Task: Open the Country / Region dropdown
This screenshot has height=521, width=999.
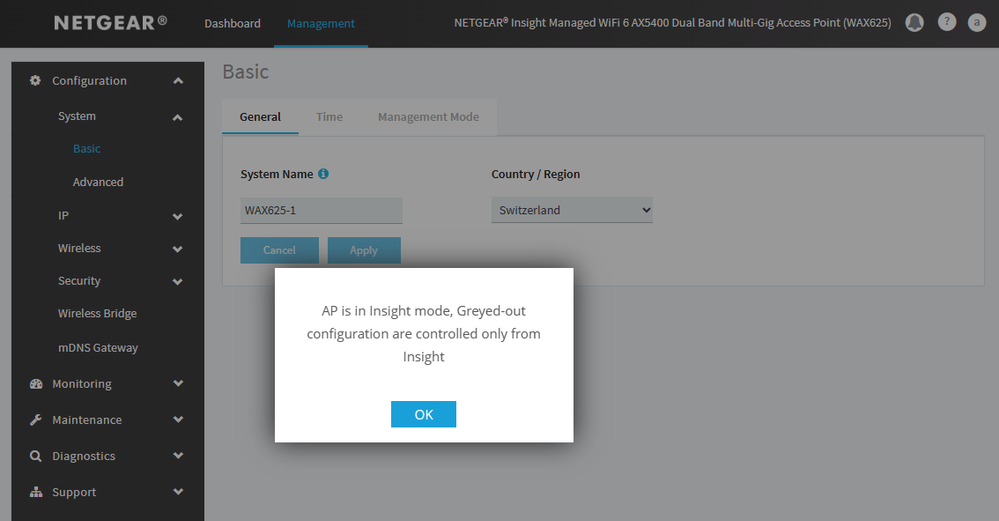Action: tap(572, 210)
